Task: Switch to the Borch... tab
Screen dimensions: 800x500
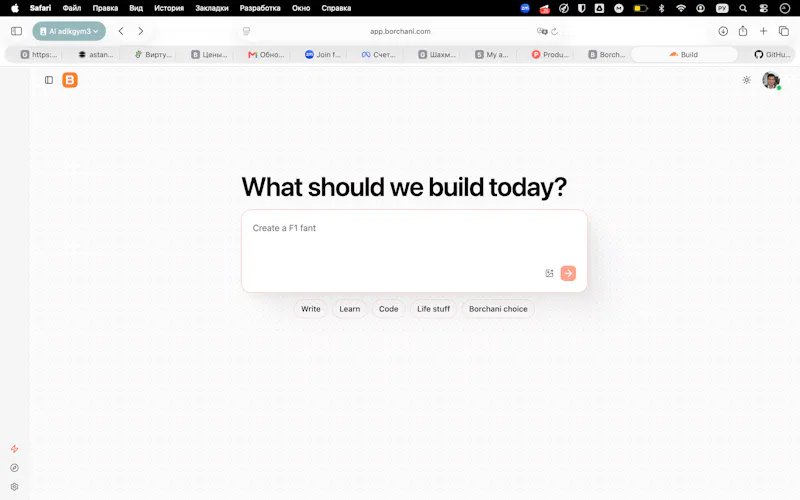Action: tap(606, 54)
